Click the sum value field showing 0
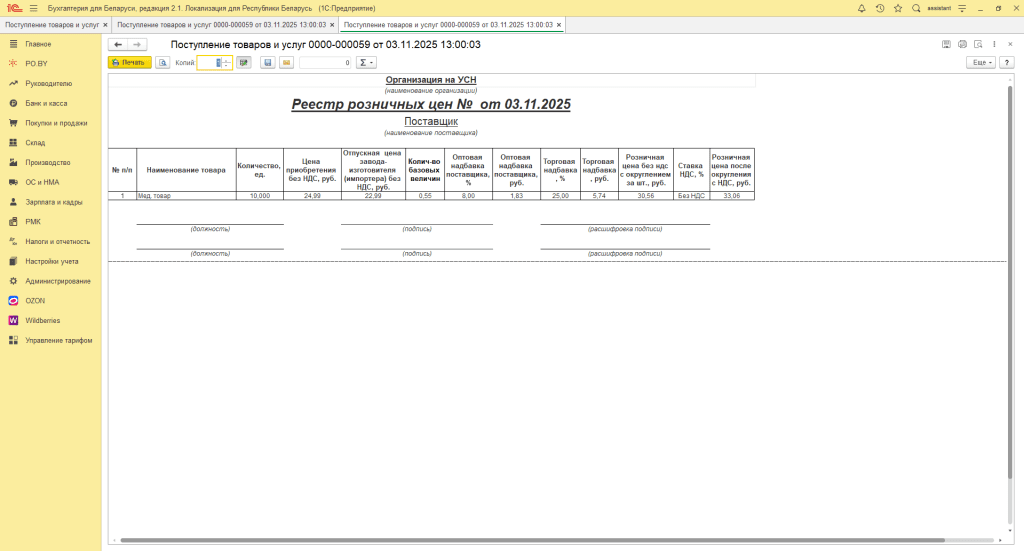Viewport: 1024px width, 551px height. coord(325,63)
